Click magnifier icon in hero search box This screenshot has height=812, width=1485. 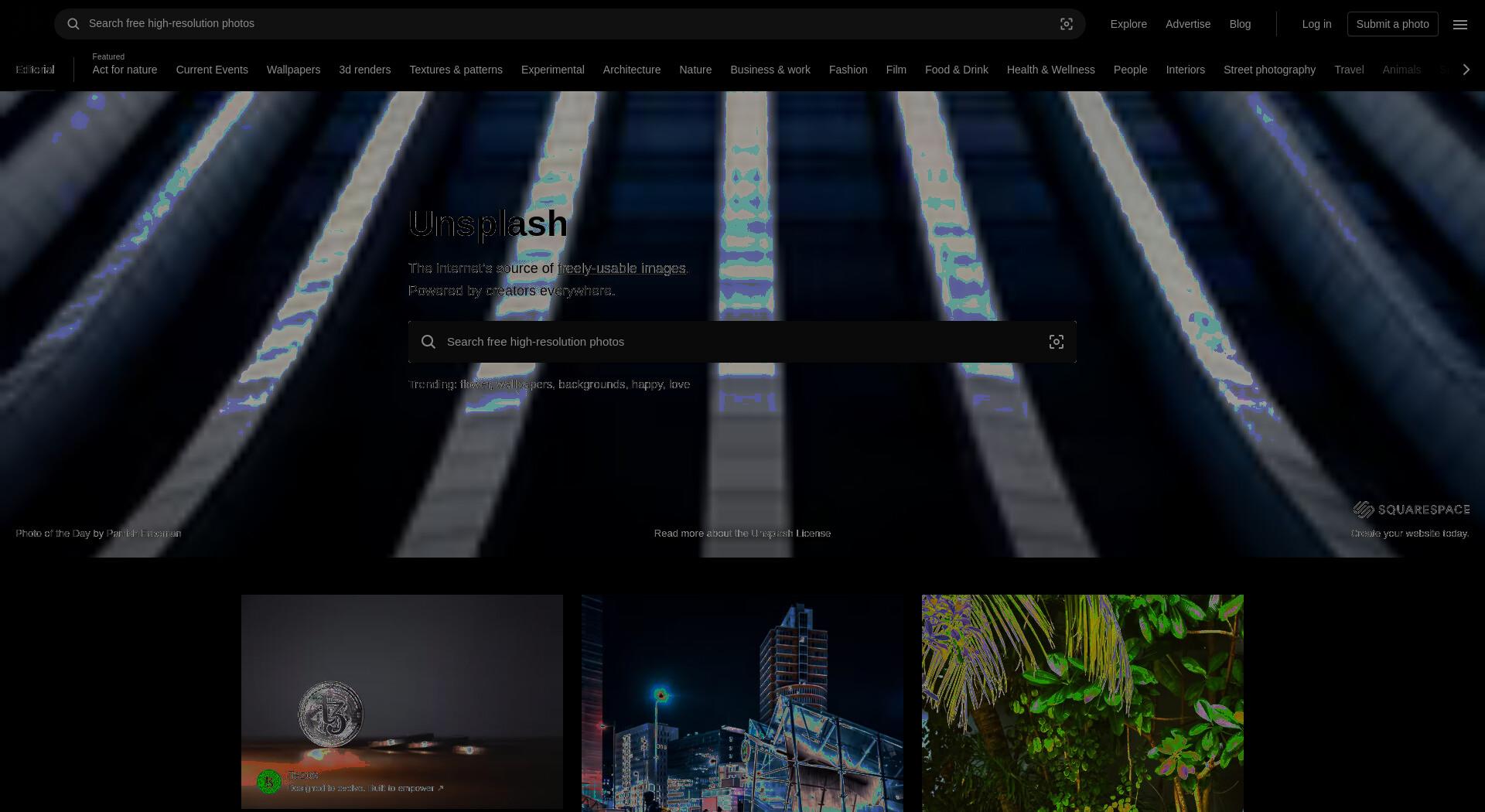(428, 342)
